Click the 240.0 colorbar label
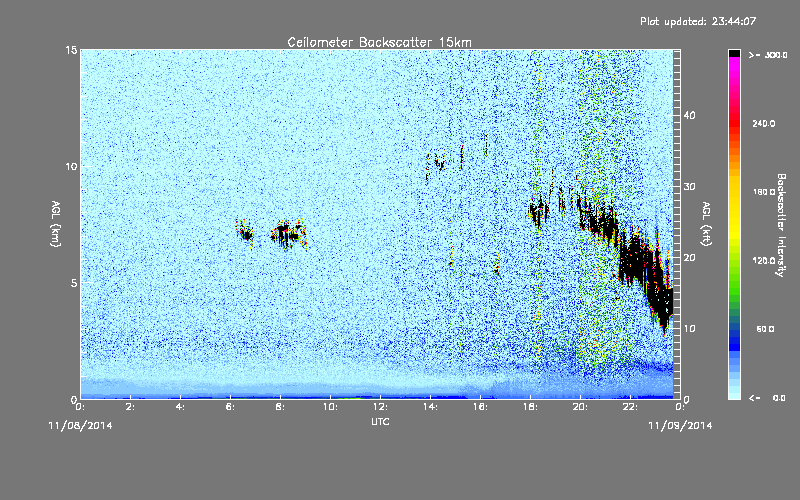 tap(763, 123)
